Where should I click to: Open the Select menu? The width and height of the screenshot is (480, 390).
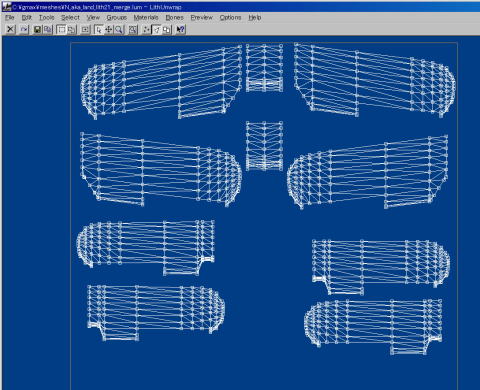(x=70, y=17)
